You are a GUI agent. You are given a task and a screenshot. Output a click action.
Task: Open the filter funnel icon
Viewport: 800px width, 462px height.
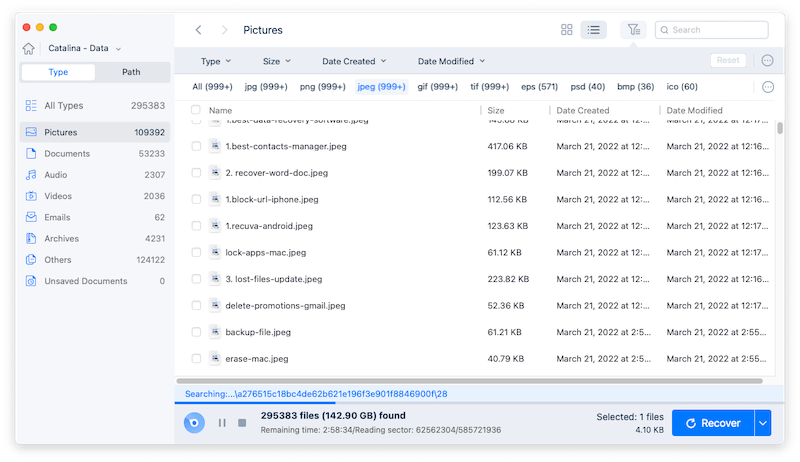coord(633,30)
